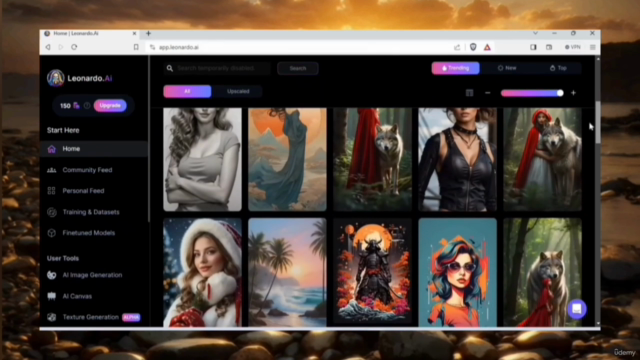640x360 pixels.
Task: Open the grayscale woman sketch image
Action: (202, 160)
